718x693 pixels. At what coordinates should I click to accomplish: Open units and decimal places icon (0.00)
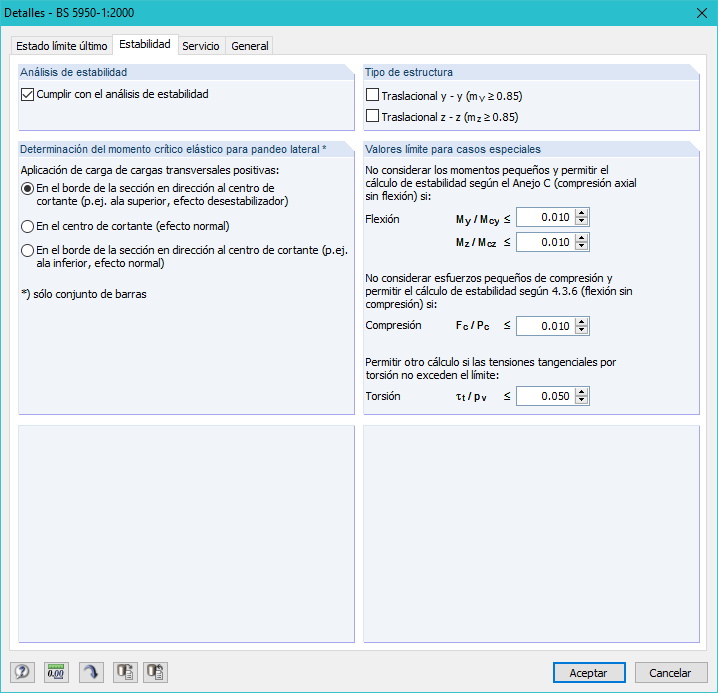pos(56,672)
